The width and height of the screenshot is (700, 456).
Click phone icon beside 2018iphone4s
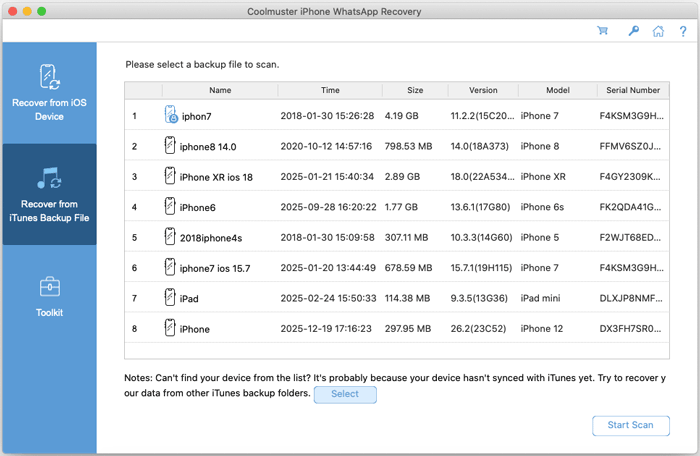(x=170, y=236)
